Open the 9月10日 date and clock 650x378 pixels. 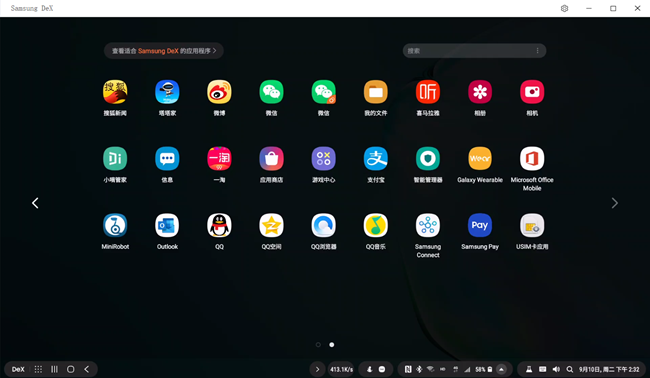click(609, 369)
